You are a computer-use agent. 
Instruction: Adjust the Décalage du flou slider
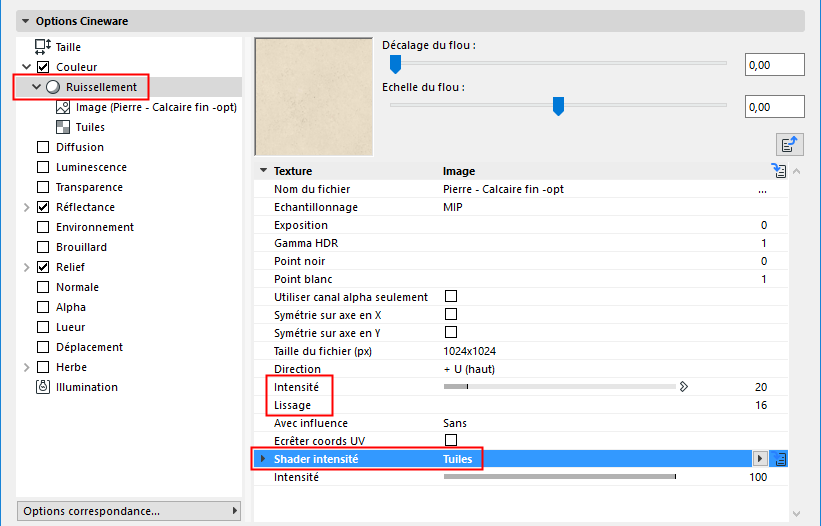pyautogui.click(x=395, y=64)
